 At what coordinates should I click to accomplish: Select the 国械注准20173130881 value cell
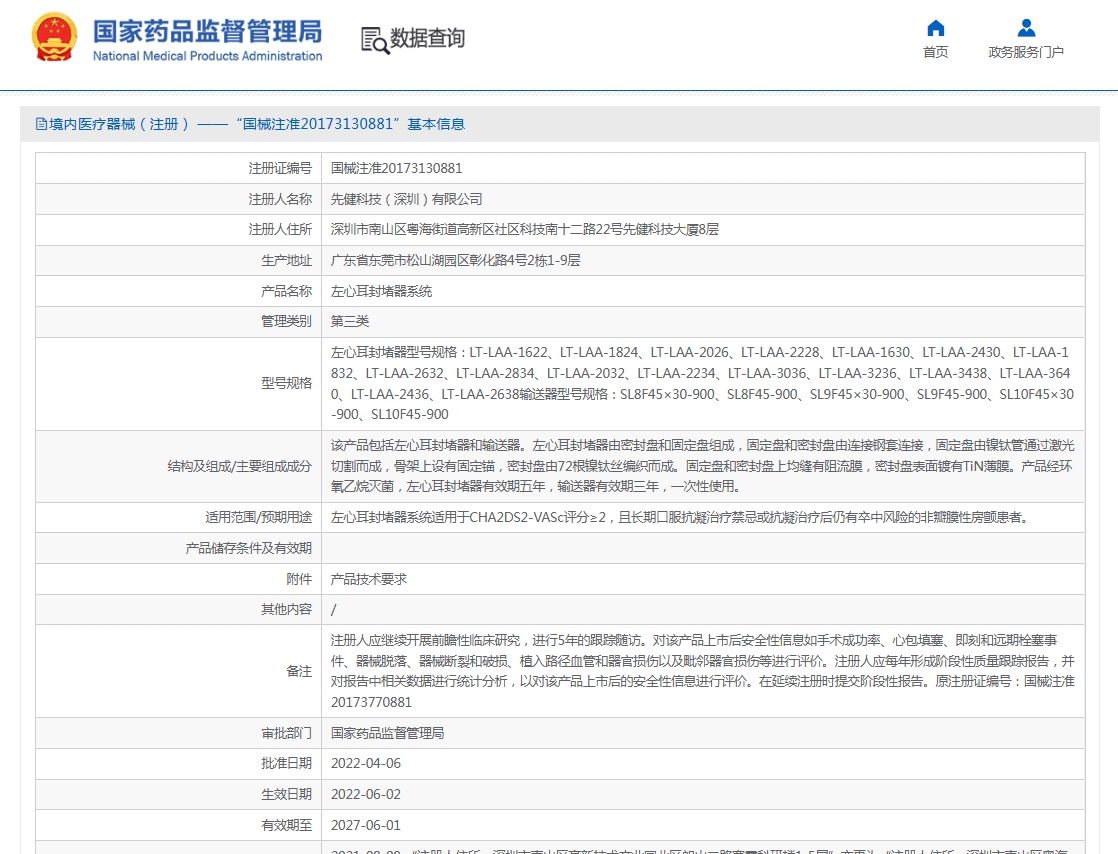[703, 168]
